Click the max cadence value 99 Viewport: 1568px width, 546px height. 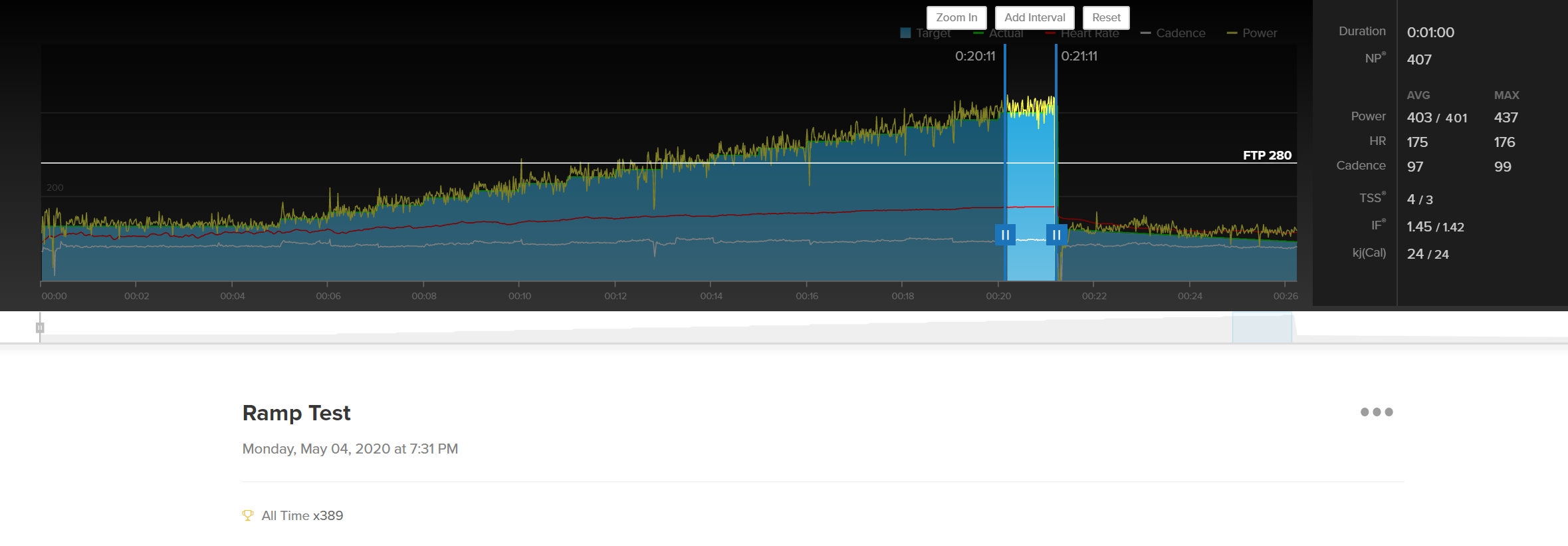(x=1503, y=167)
